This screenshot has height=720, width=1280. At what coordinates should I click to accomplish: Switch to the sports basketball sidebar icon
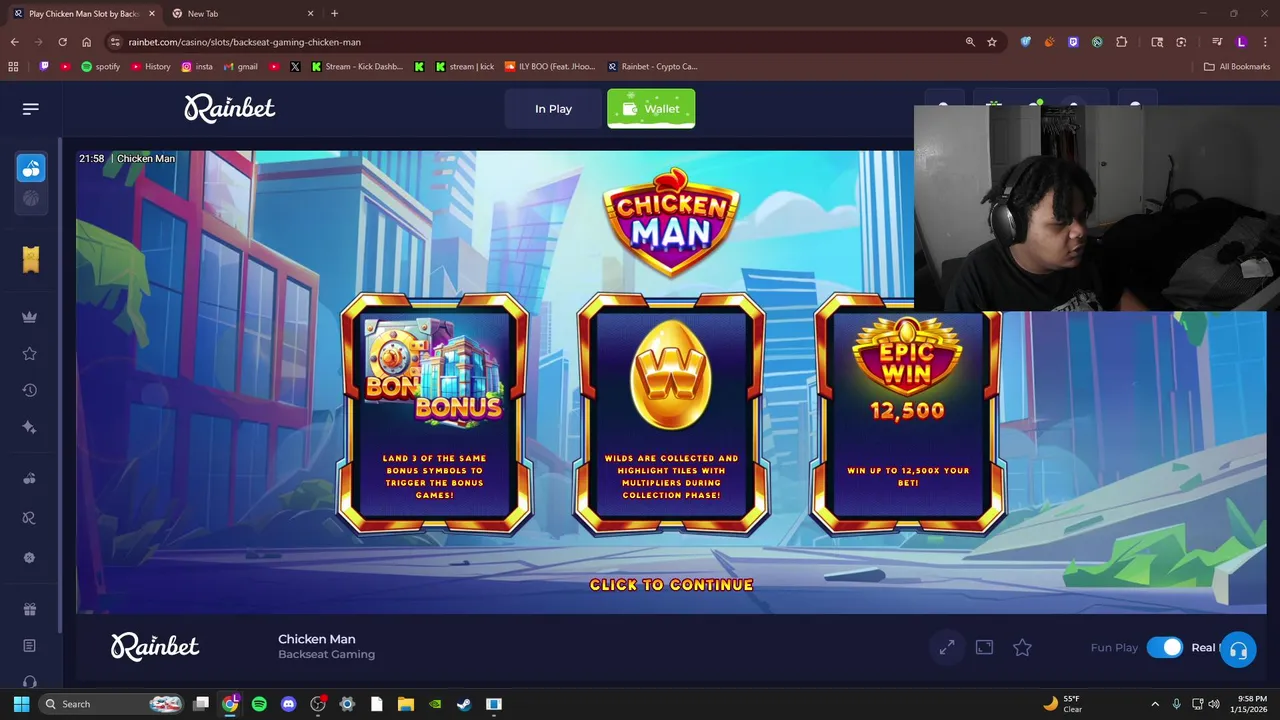pyautogui.click(x=31, y=199)
